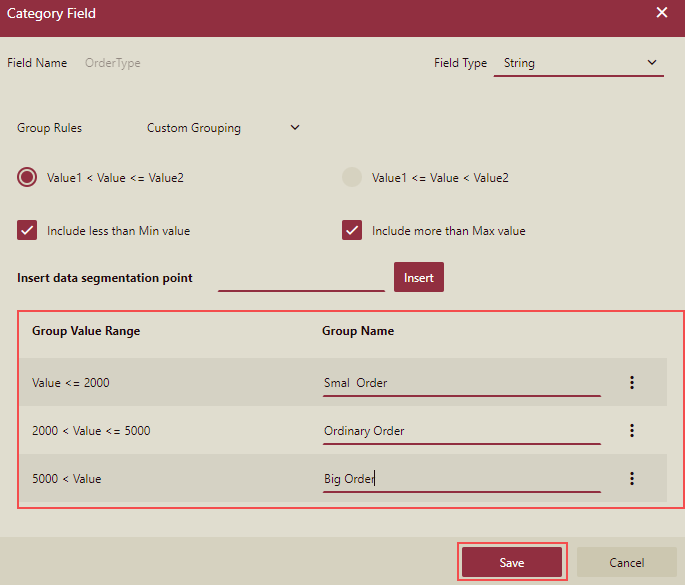Toggle Include more than Max value checkbox
This screenshot has height=585, width=685.
point(352,230)
